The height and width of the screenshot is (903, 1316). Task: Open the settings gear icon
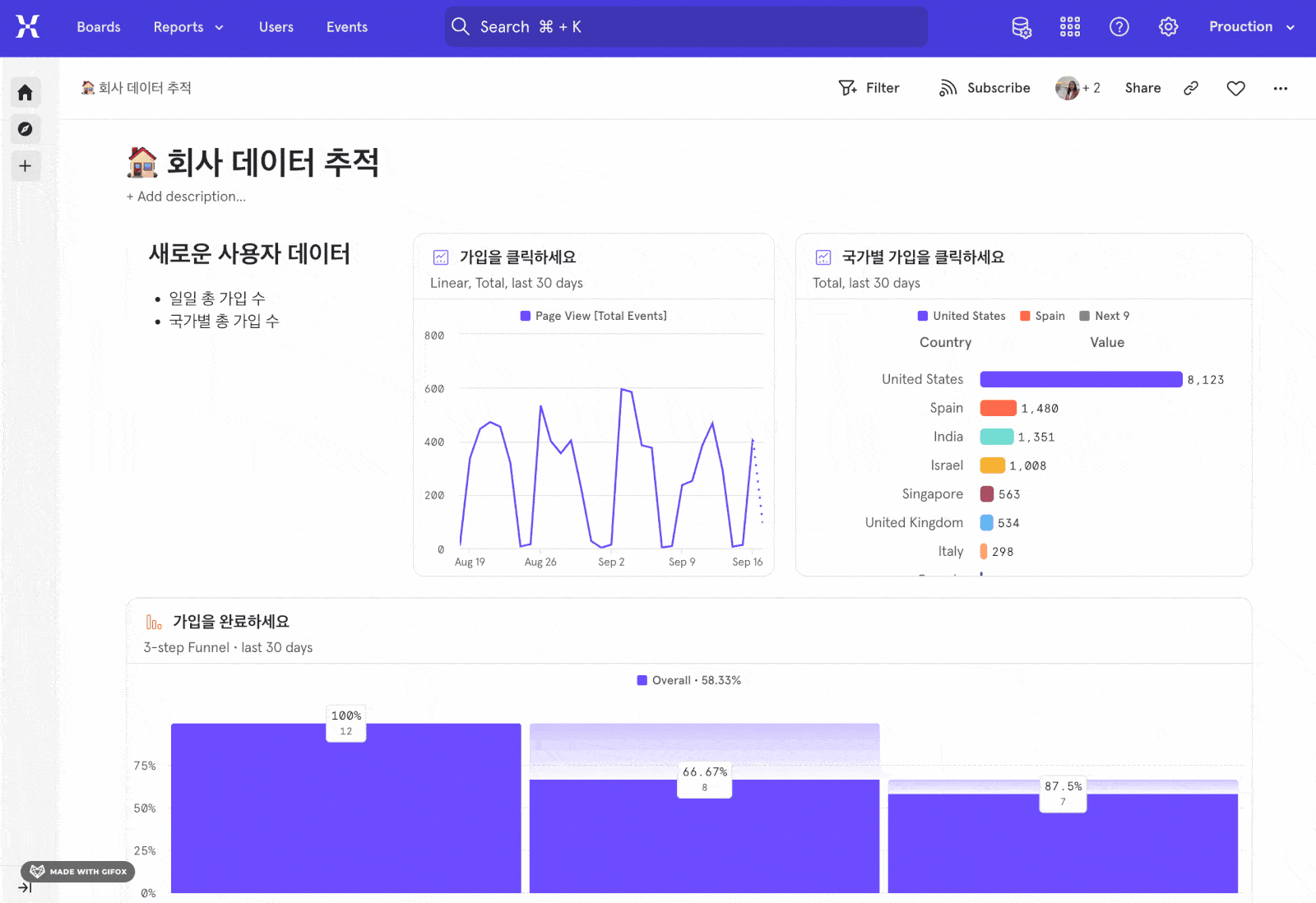click(1168, 27)
